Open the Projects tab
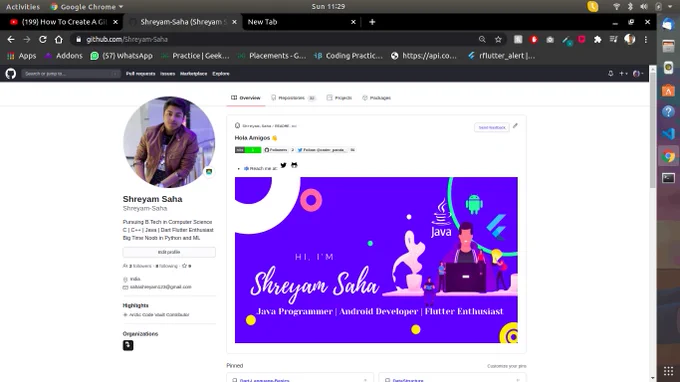The image size is (680, 382). 339,98
